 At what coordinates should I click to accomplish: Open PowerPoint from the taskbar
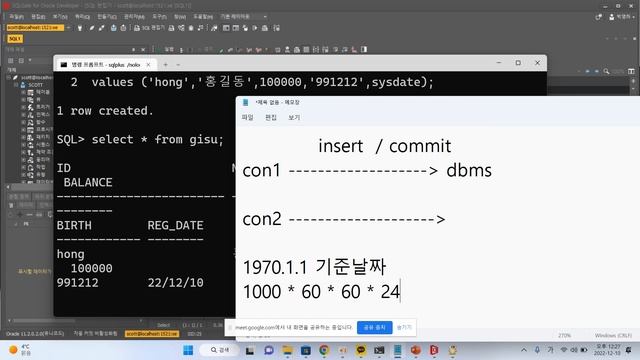tap(416, 350)
